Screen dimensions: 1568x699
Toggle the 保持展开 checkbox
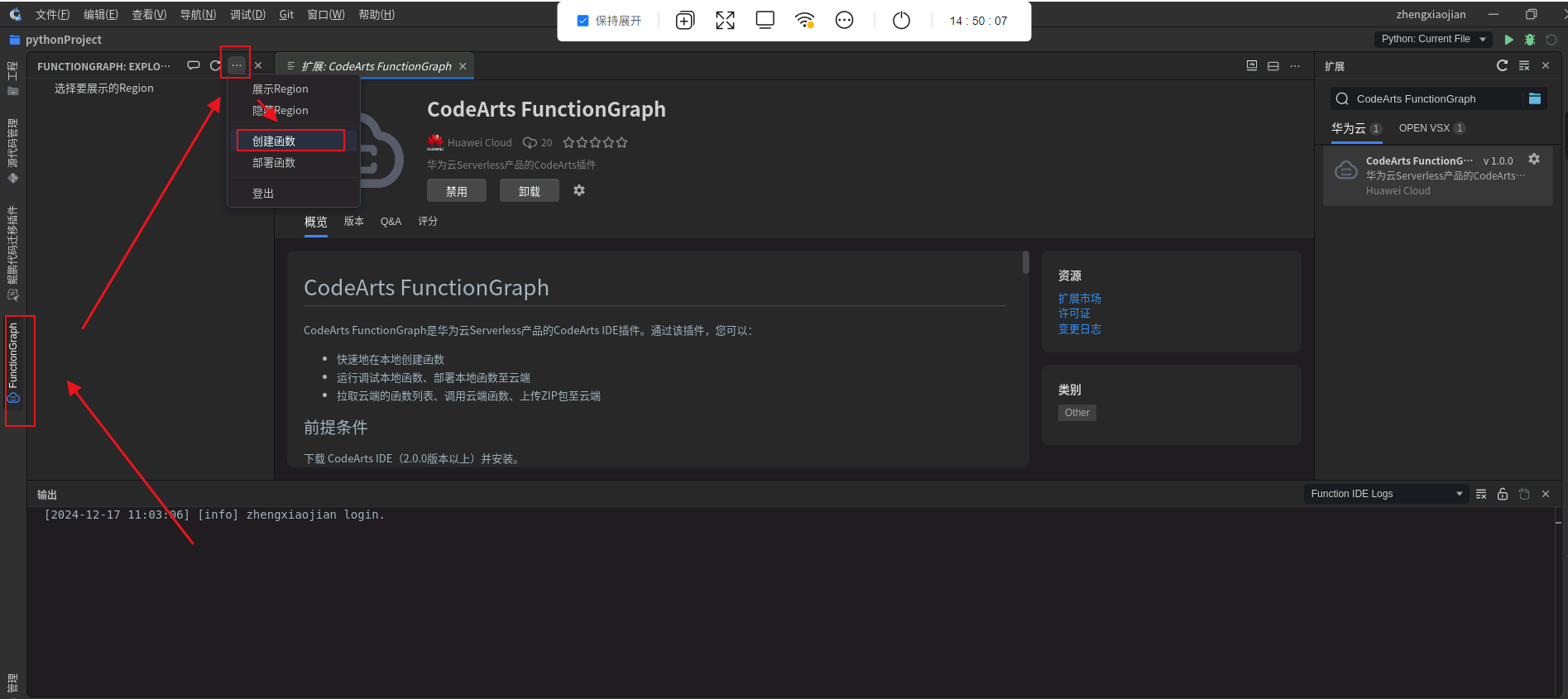tap(583, 21)
